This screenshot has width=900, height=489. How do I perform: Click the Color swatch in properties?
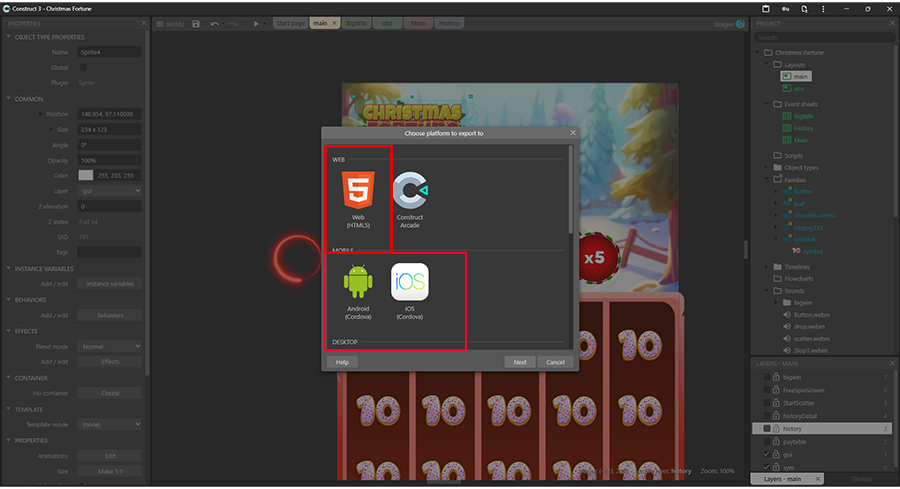86,175
